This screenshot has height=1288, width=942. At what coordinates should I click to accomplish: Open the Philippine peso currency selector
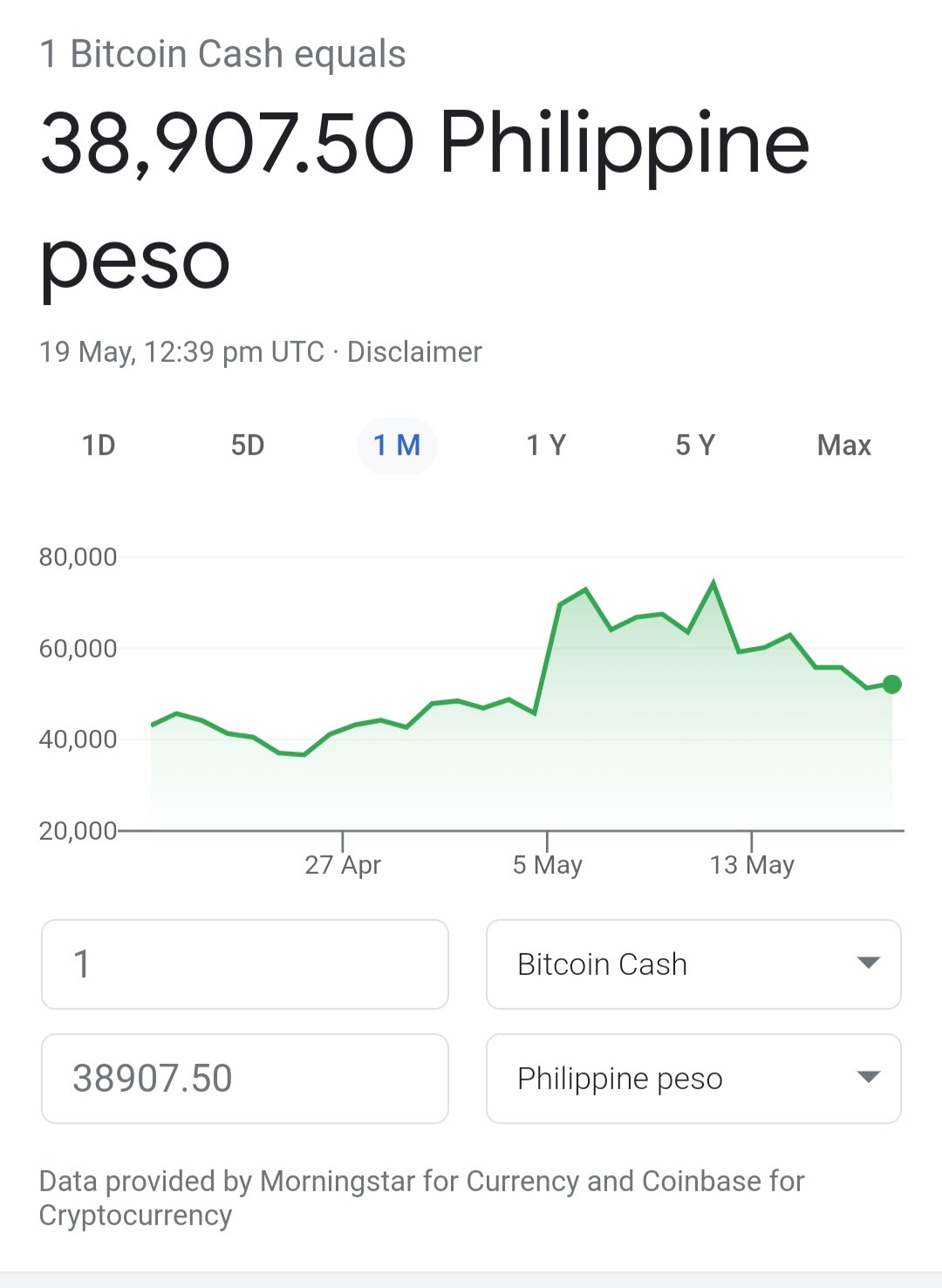click(x=693, y=1079)
